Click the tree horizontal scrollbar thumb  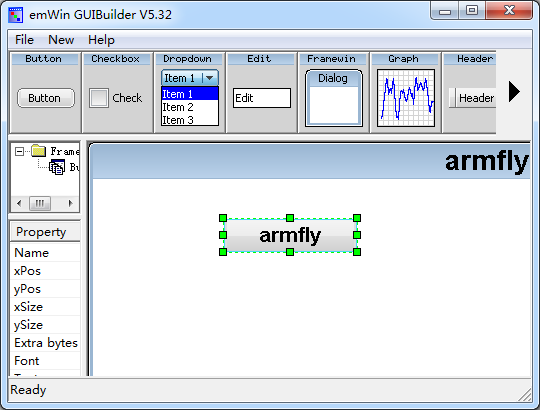[x=40, y=203]
